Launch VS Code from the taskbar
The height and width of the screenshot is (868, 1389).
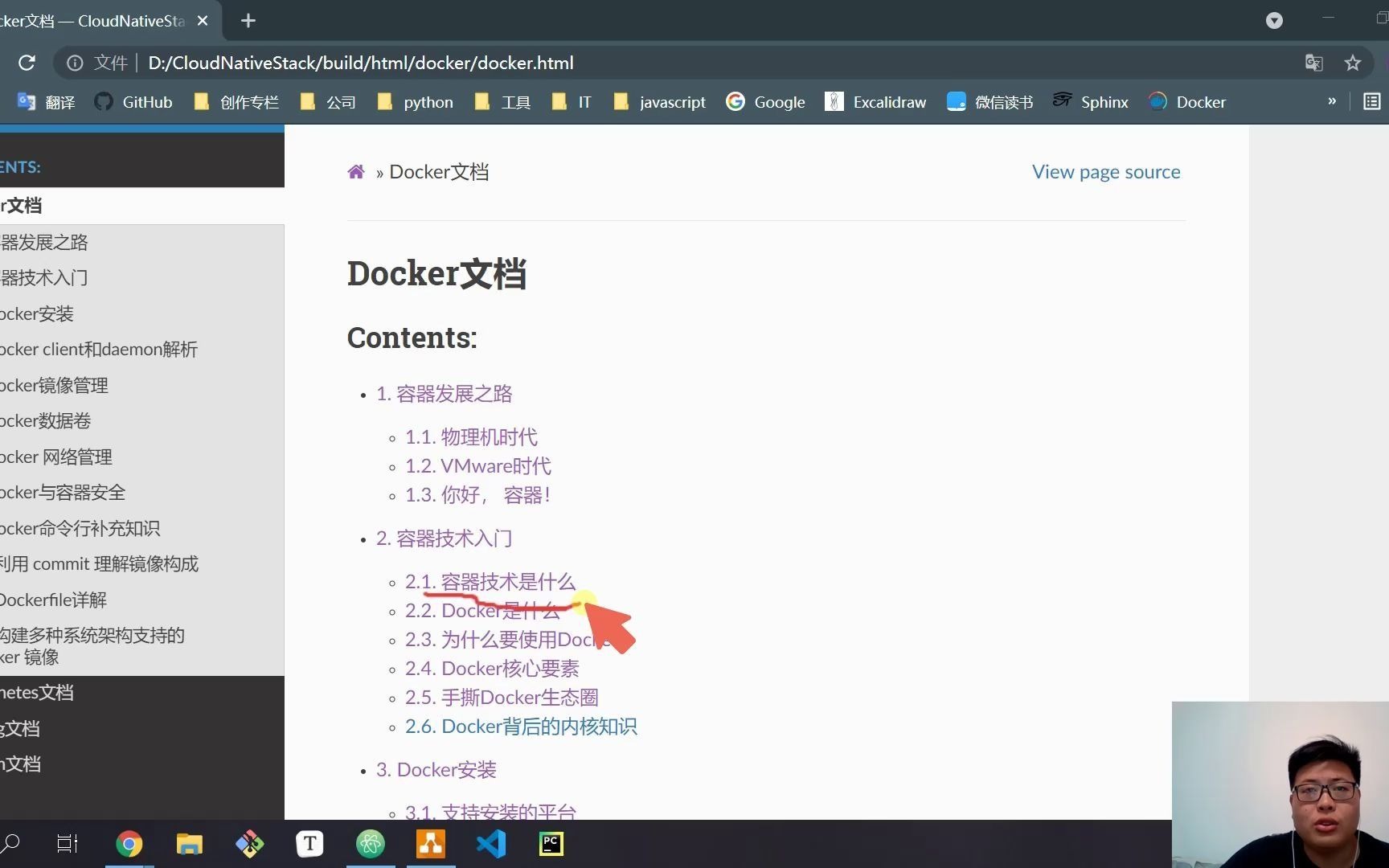click(490, 844)
